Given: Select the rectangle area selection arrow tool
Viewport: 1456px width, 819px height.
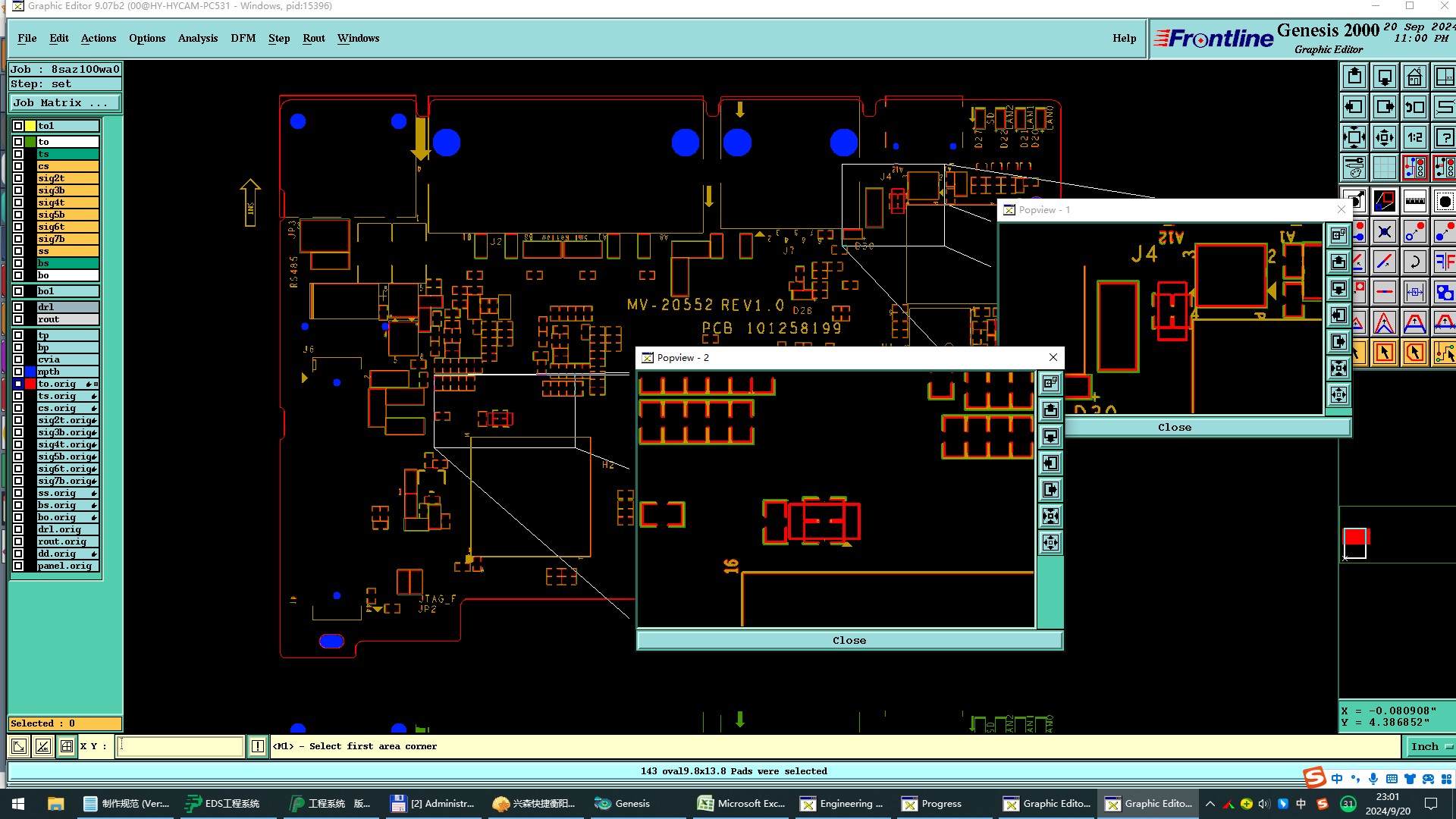Looking at the screenshot, I should 1385,353.
